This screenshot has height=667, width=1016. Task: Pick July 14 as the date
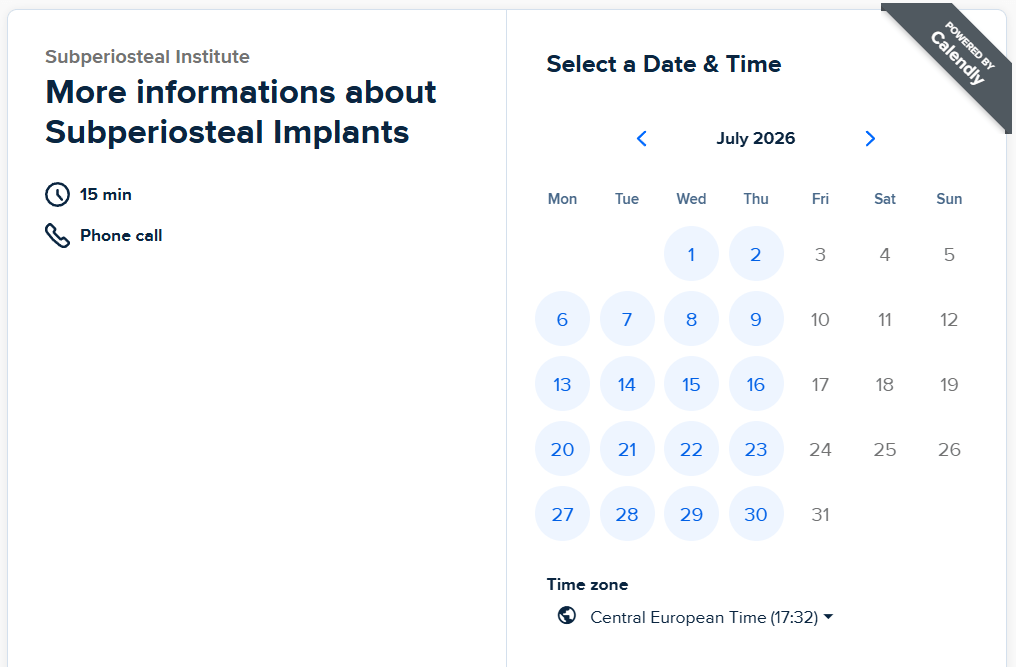click(x=627, y=384)
